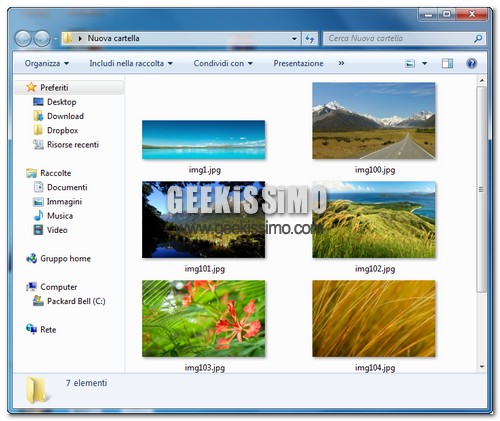
Task: Select Raccolte in the navigation pane
Action: point(56,173)
